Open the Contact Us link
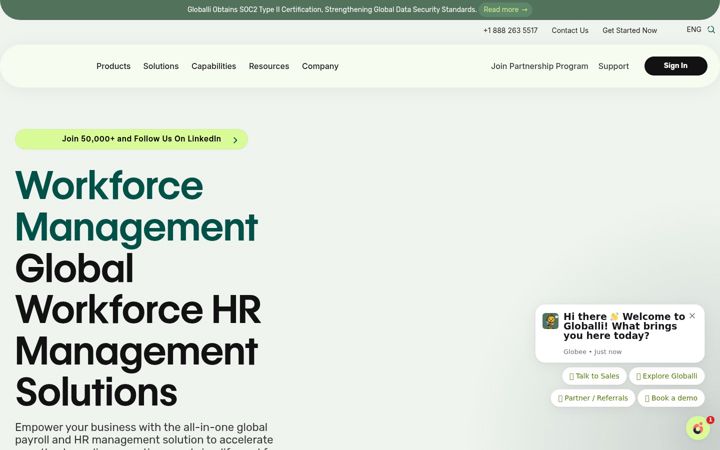 pos(570,30)
